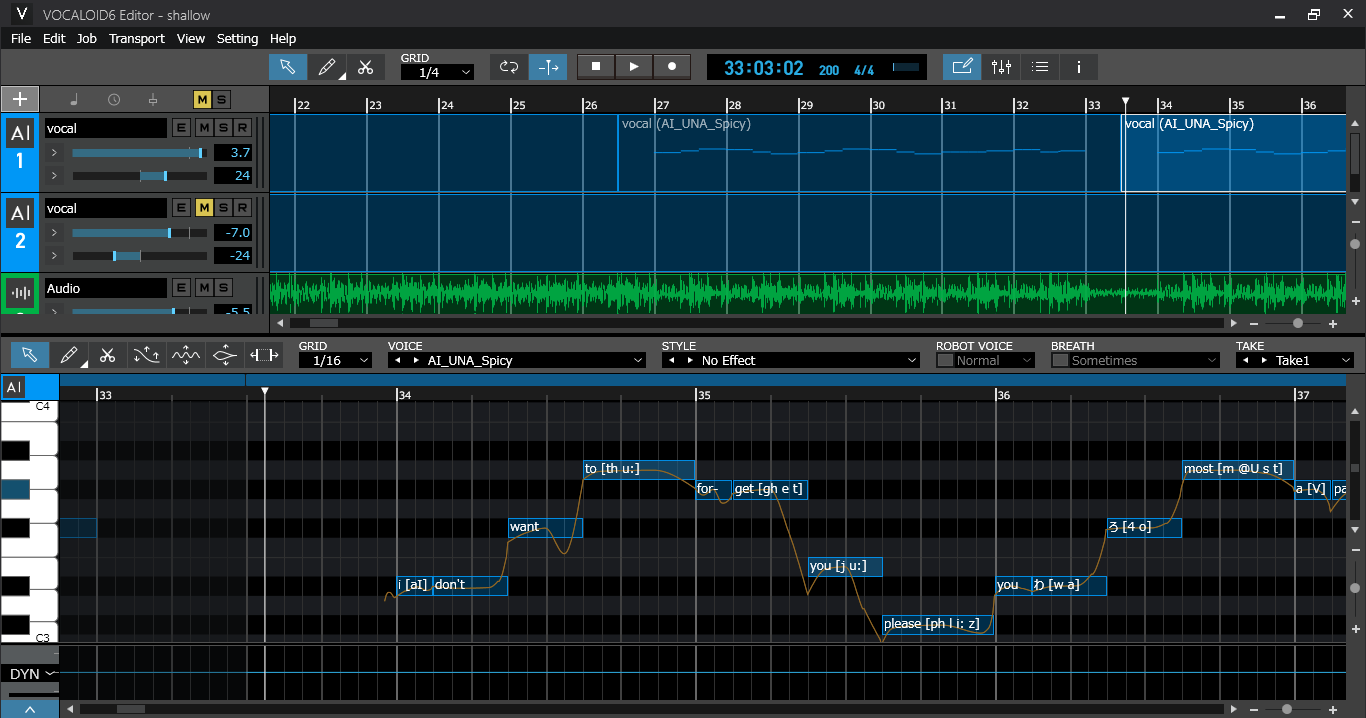Click the add track plus button
Viewport: 1366px width, 718px height.
point(20,99)
